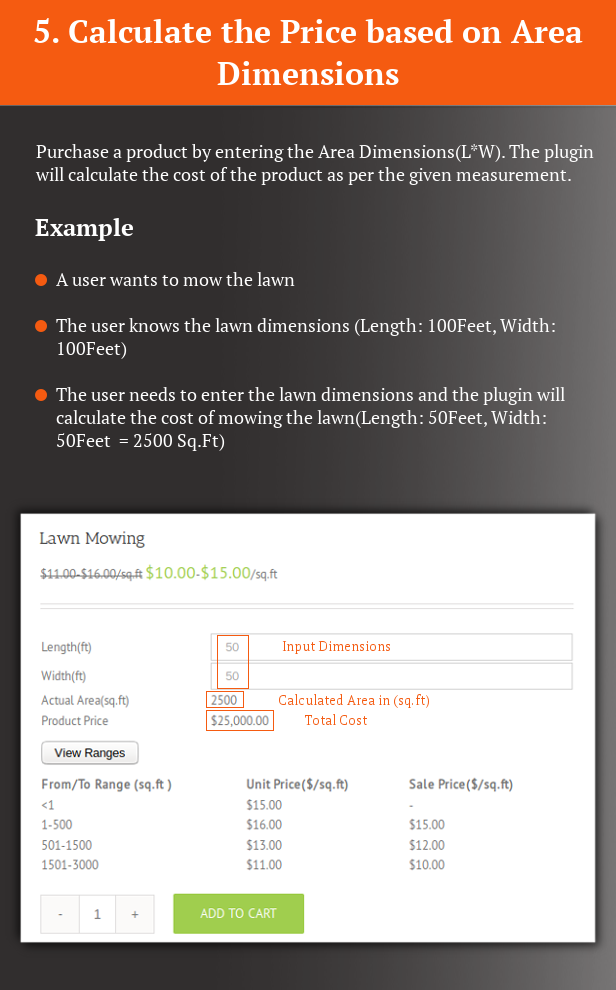
Task: Click the green ADD TO CART button
Action: coord(239,913)
